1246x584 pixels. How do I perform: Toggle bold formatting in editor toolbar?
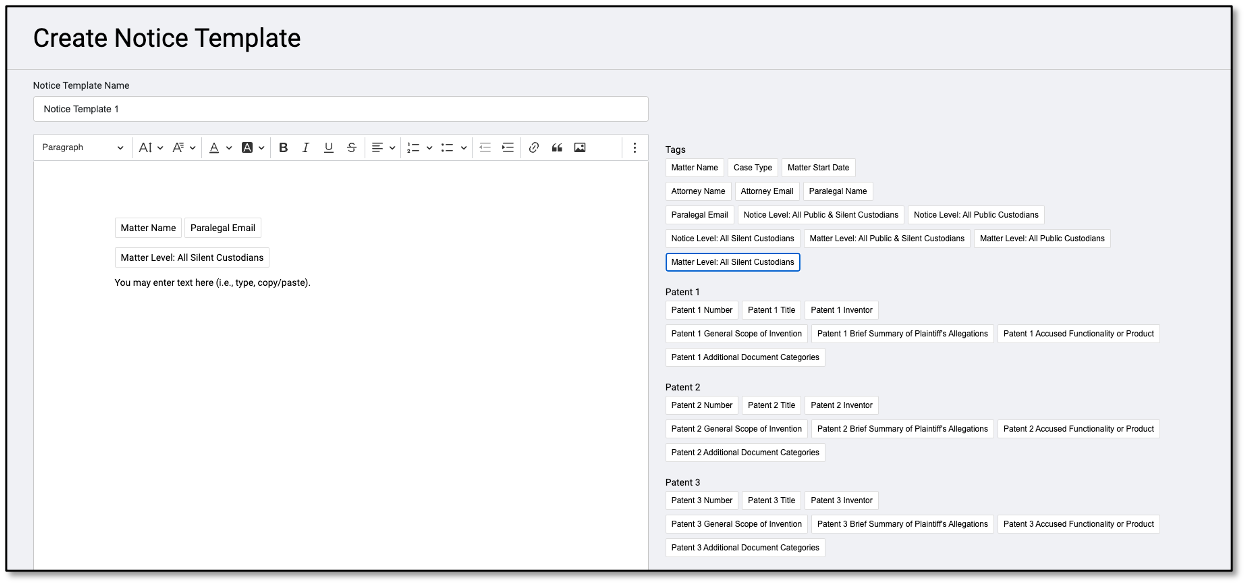283,147
